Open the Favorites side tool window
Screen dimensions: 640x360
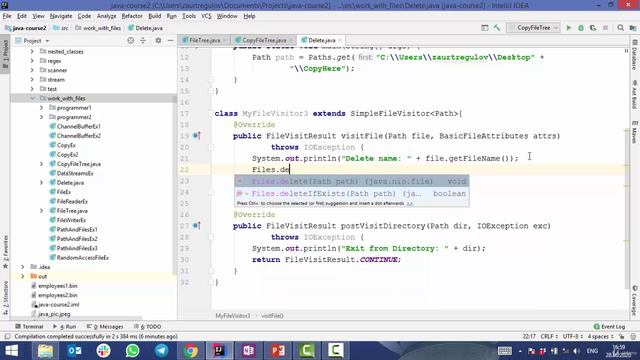pos(5,252)
